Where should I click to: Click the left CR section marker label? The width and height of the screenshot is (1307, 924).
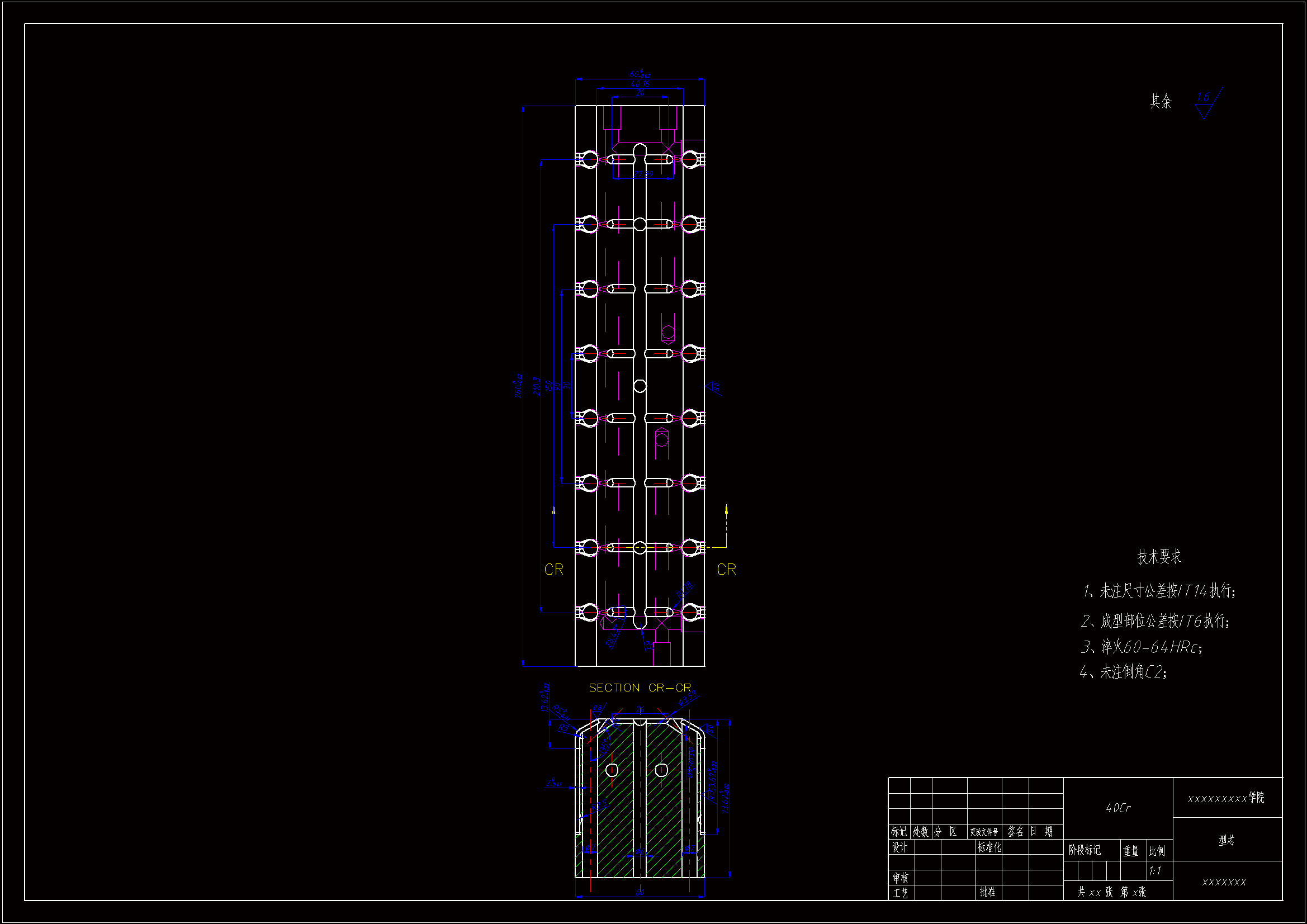coord(553,569)
